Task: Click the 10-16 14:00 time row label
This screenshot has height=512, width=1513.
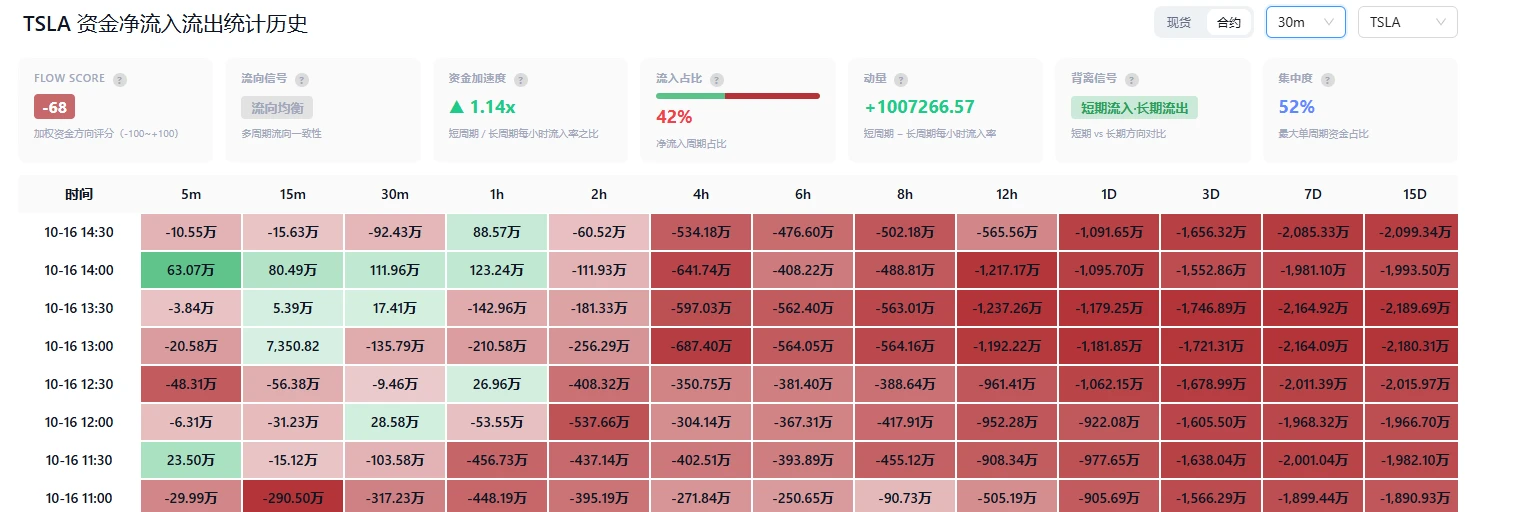Action: point(79,270)
